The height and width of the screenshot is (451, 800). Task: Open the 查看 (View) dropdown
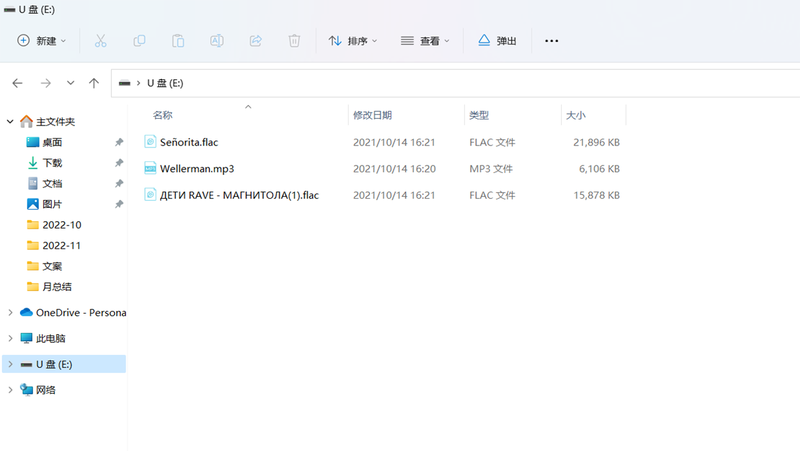pyautogui.click(x=425, y=41)
